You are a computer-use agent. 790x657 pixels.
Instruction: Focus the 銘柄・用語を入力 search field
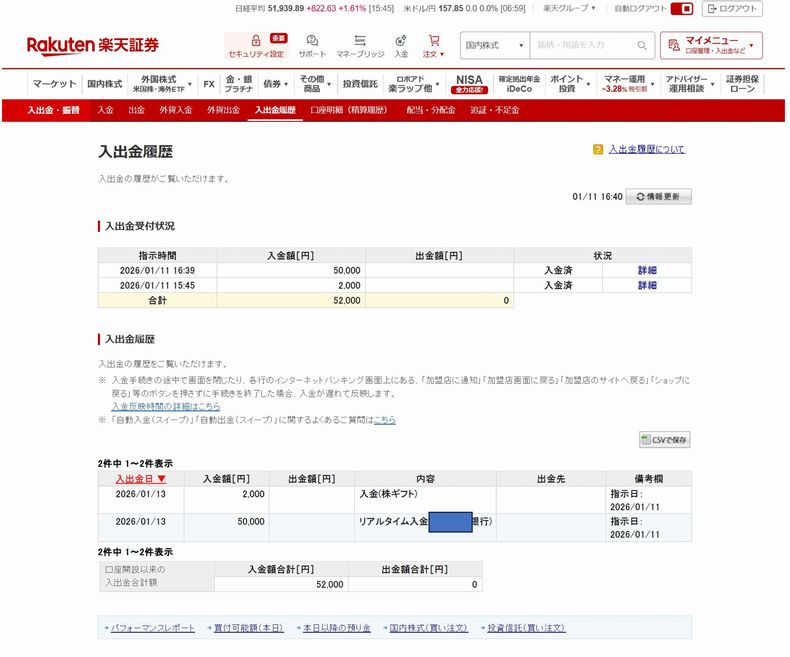(582, 45)
